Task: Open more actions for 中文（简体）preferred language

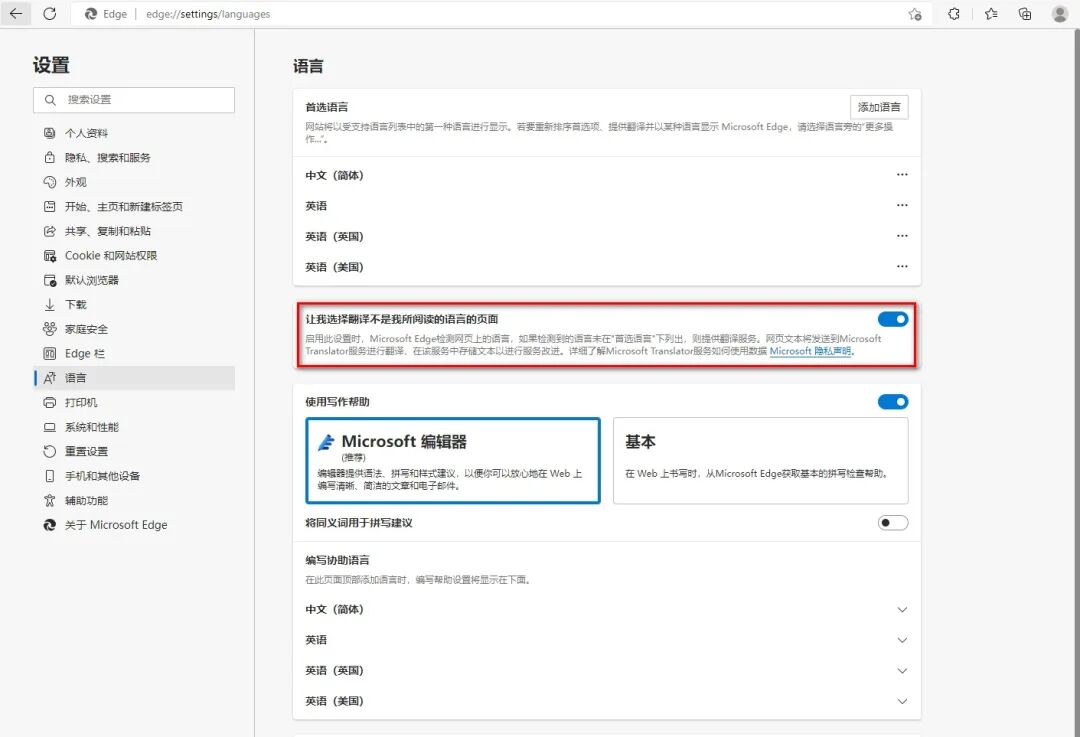Action: click(x=902, y=175)
